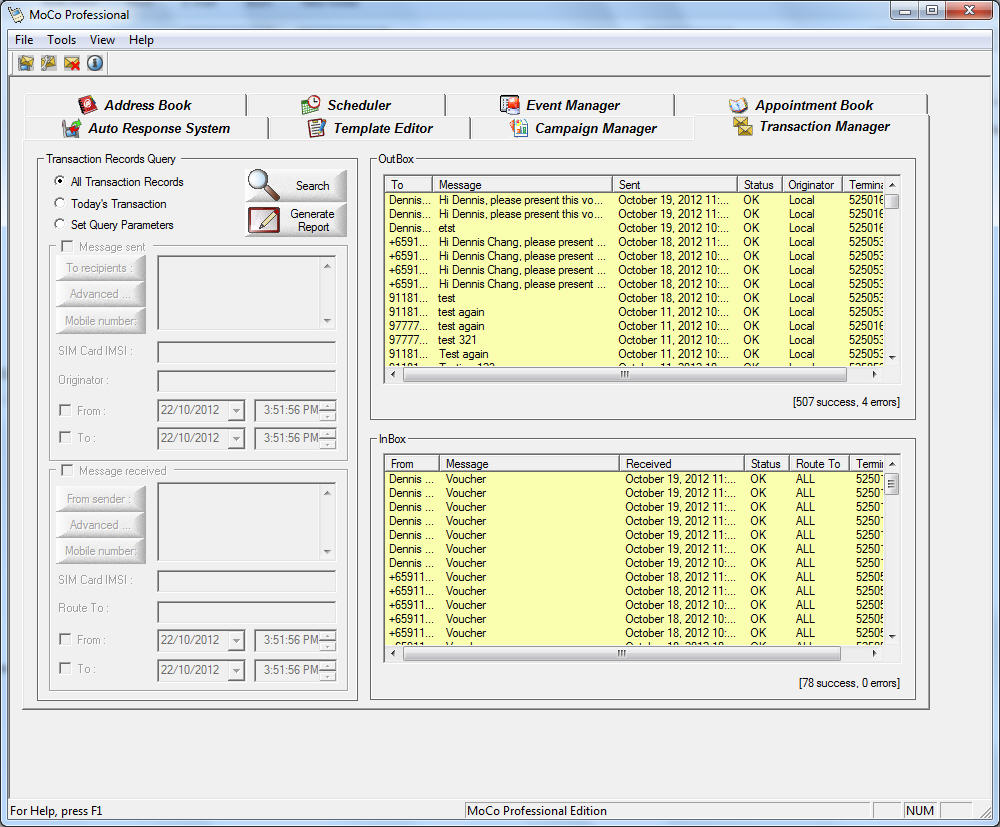Image resolution: width=1000 pixels, height=827 pixels.
Task: Click the envelope-with-computer toolbar icon
Action: [26, 63]
